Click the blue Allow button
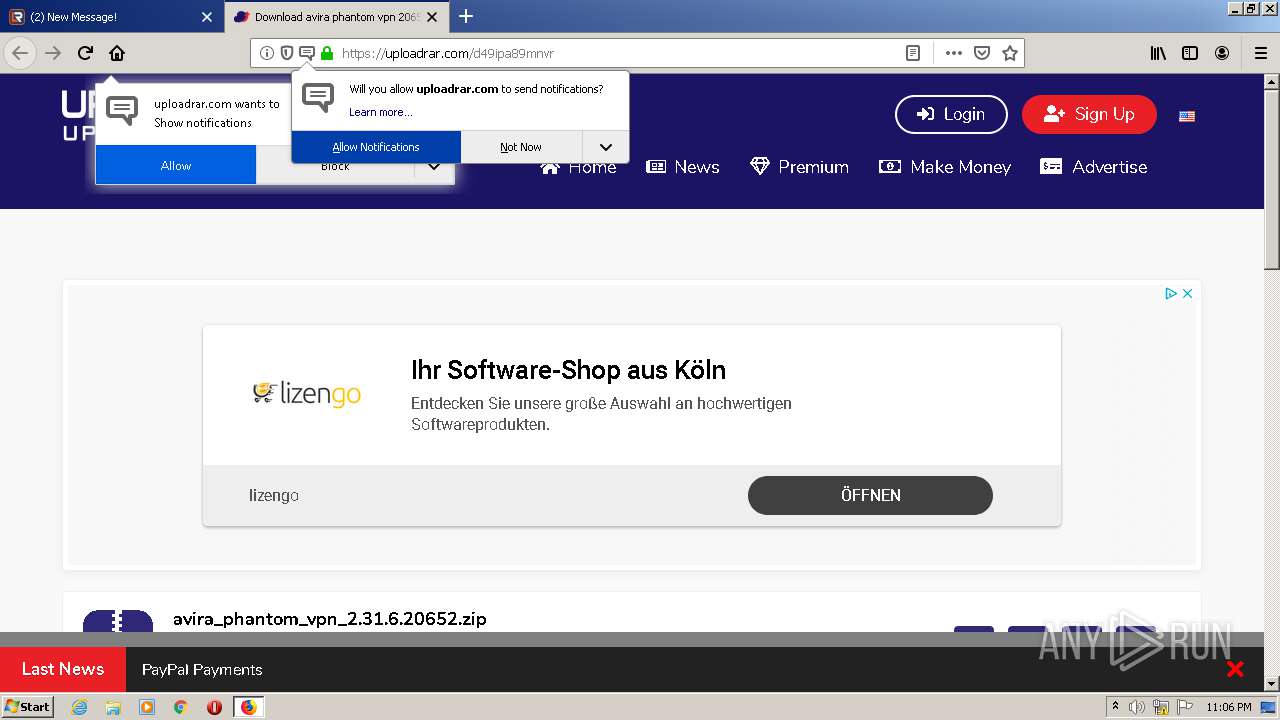 (x=176, y=165)
